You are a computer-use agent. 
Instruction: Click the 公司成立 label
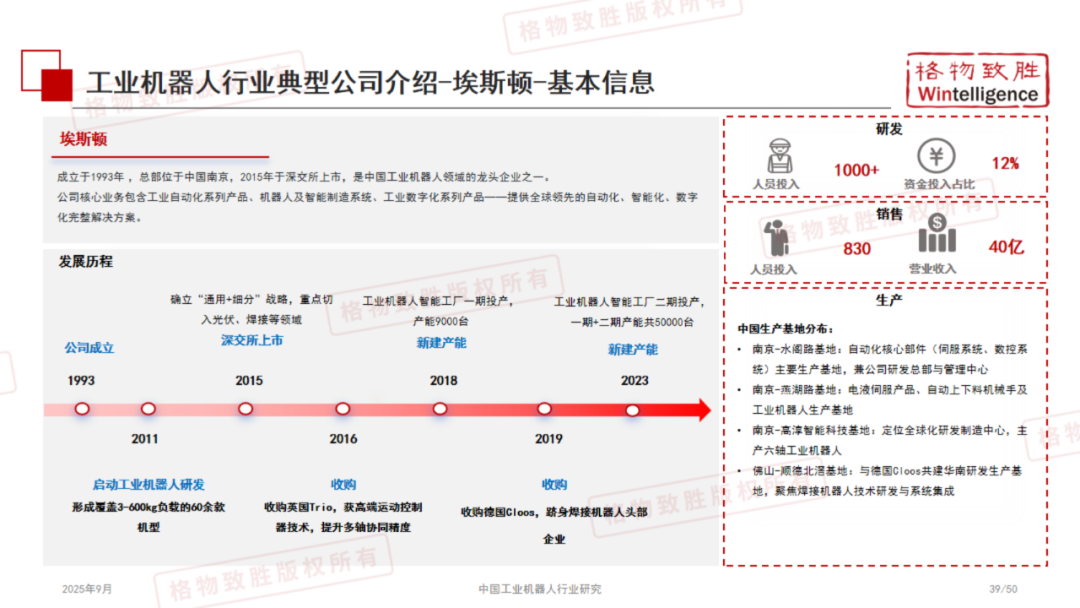point(89,348)
